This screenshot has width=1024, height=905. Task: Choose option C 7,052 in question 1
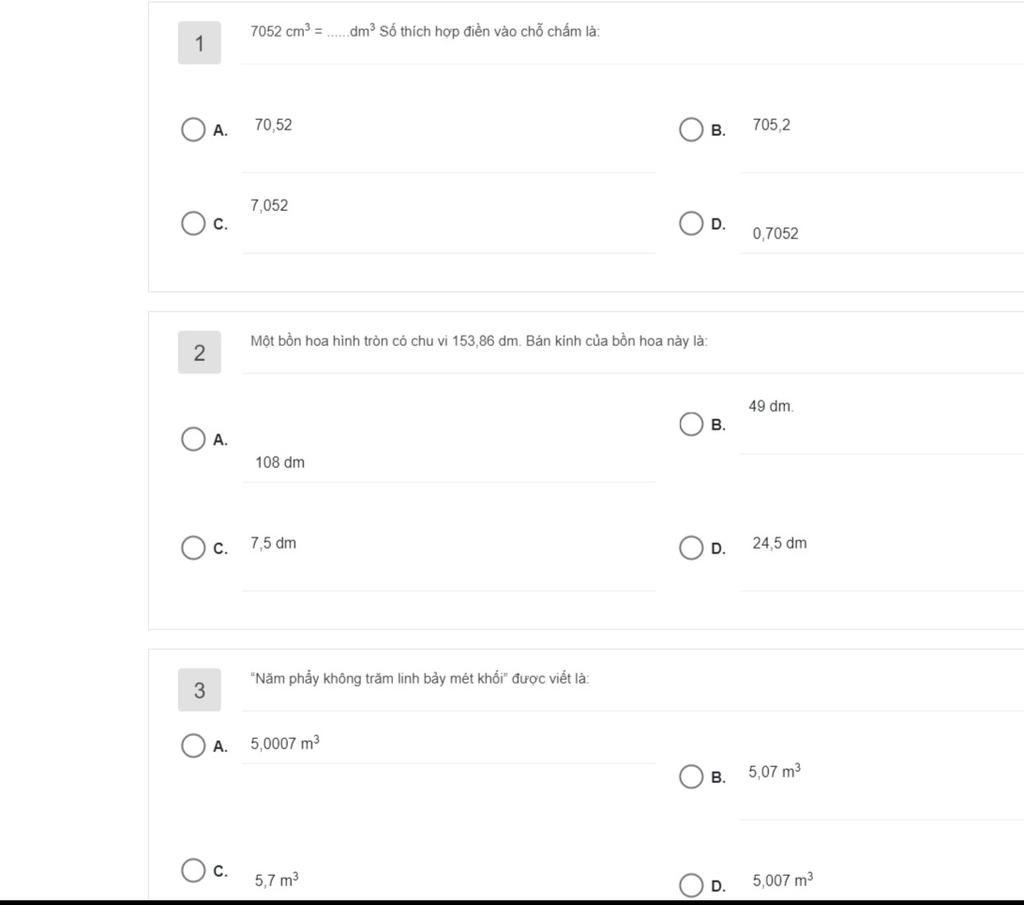193,223
